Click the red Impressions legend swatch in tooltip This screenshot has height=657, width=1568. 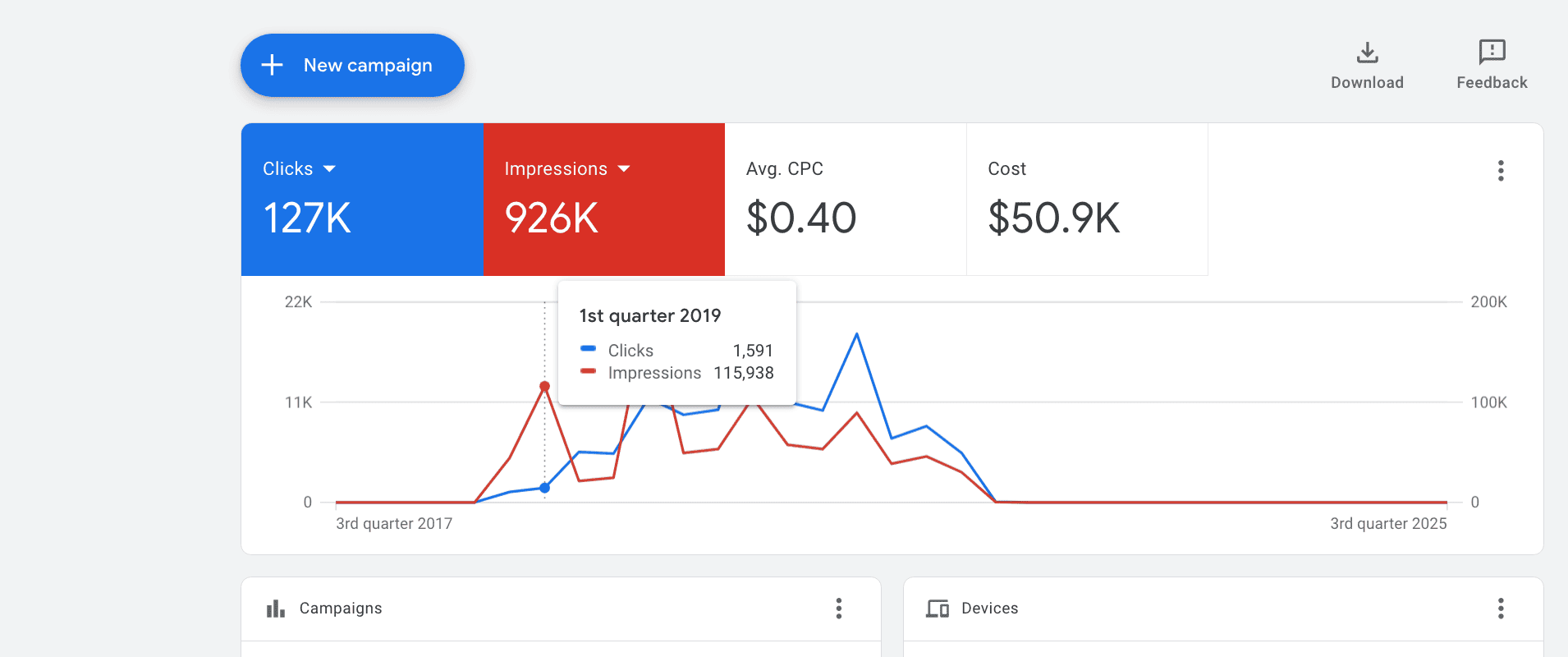tap(588, 371)
